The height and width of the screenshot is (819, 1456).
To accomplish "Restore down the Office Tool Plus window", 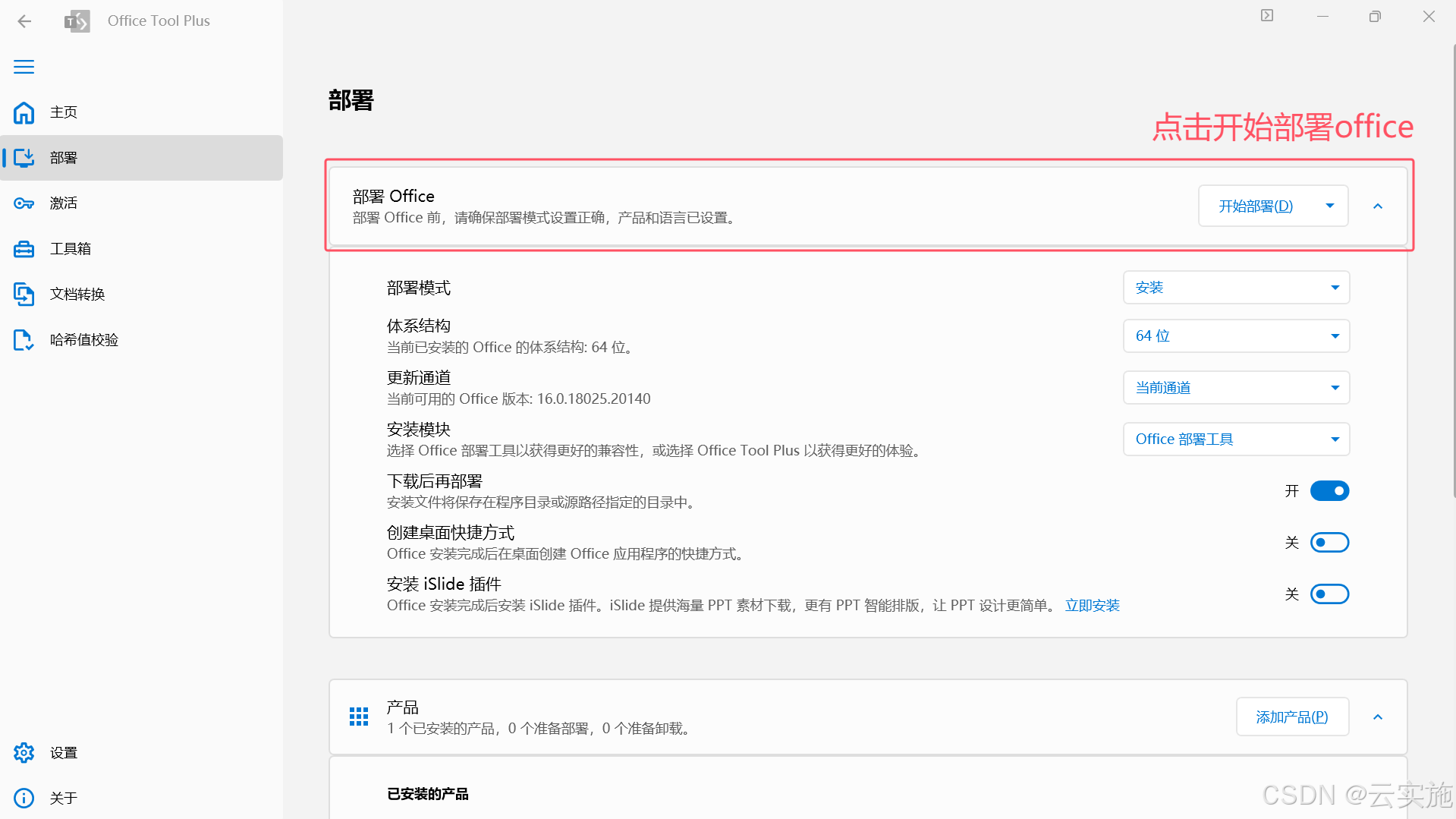I will click(1375, 16).
